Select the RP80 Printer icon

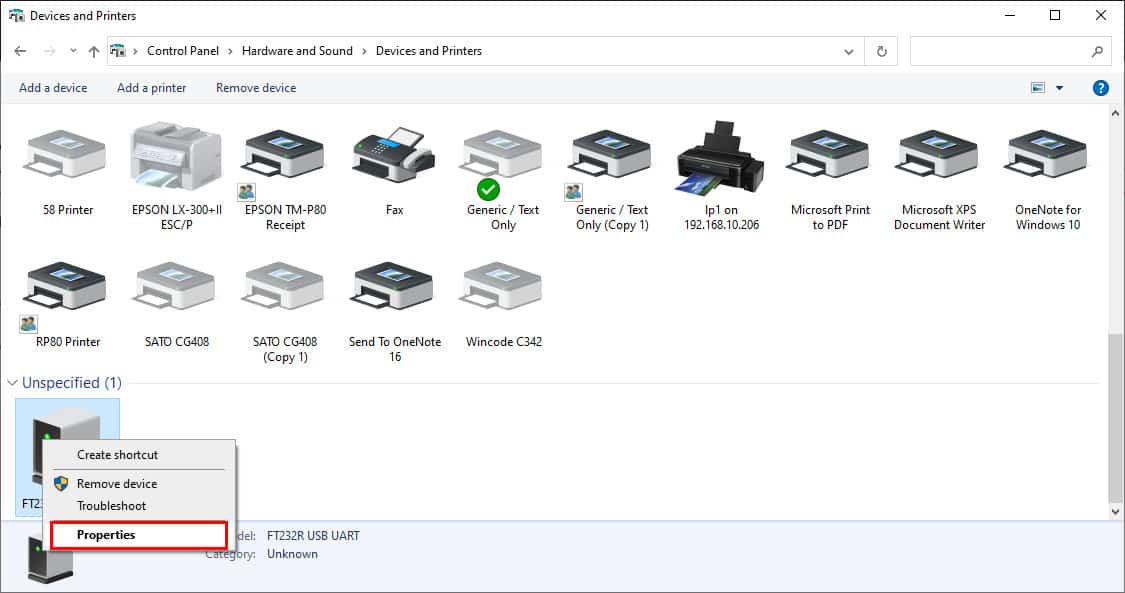[67, 285]
